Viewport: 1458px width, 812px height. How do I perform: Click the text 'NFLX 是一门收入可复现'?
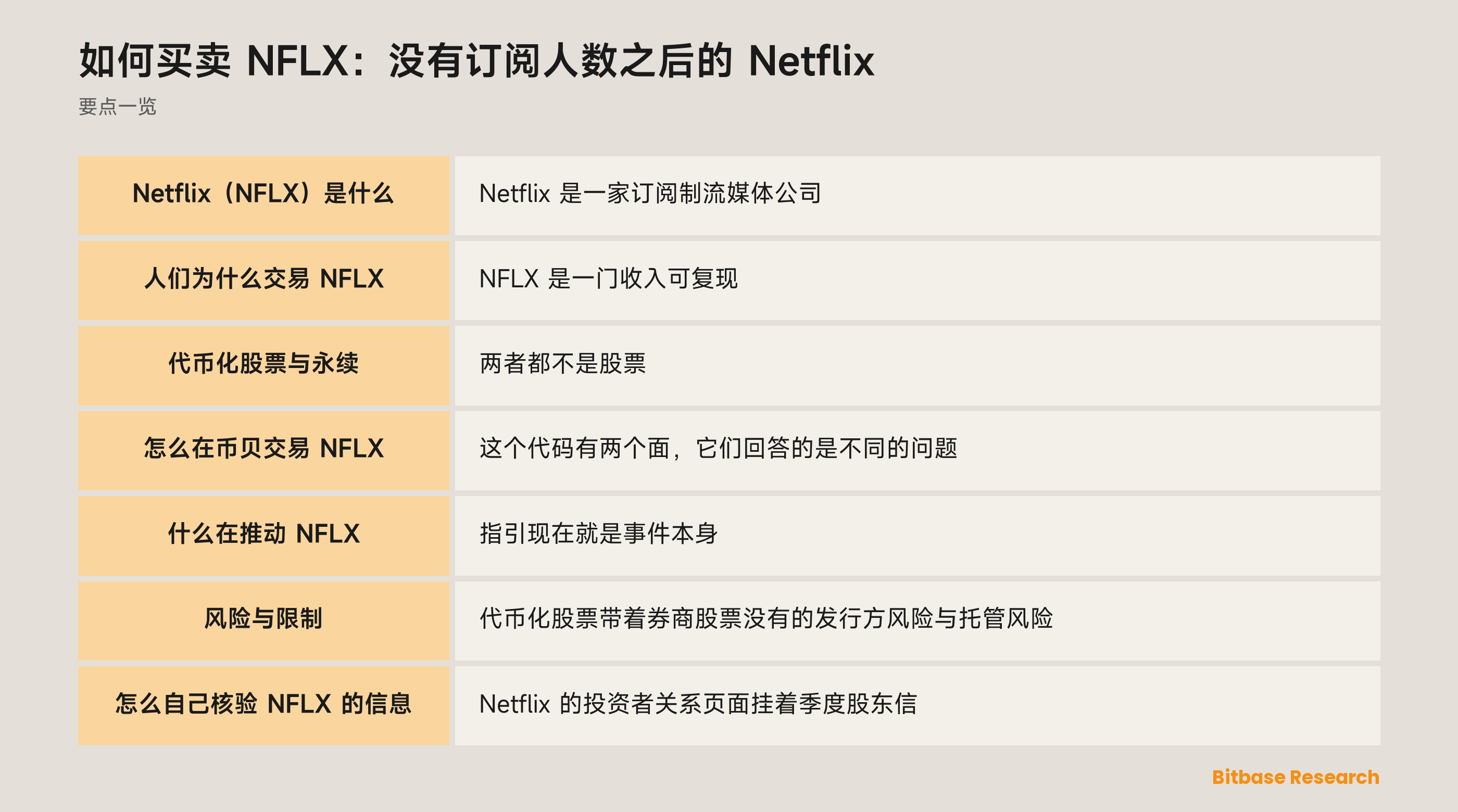(x=608, y=278)
